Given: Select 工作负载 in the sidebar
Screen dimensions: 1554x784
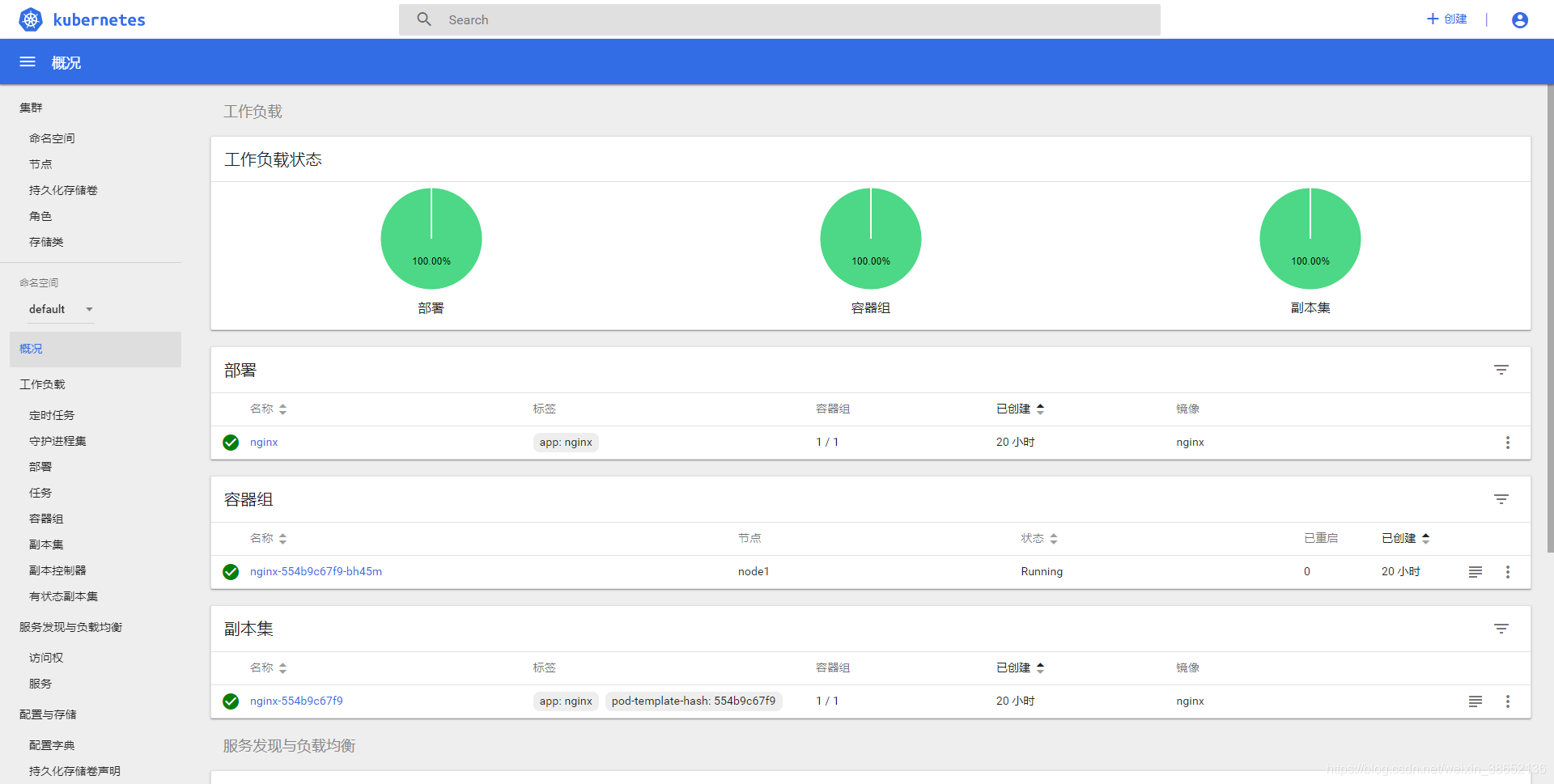Looking at the screenshot, I should [x=42, y=384].
